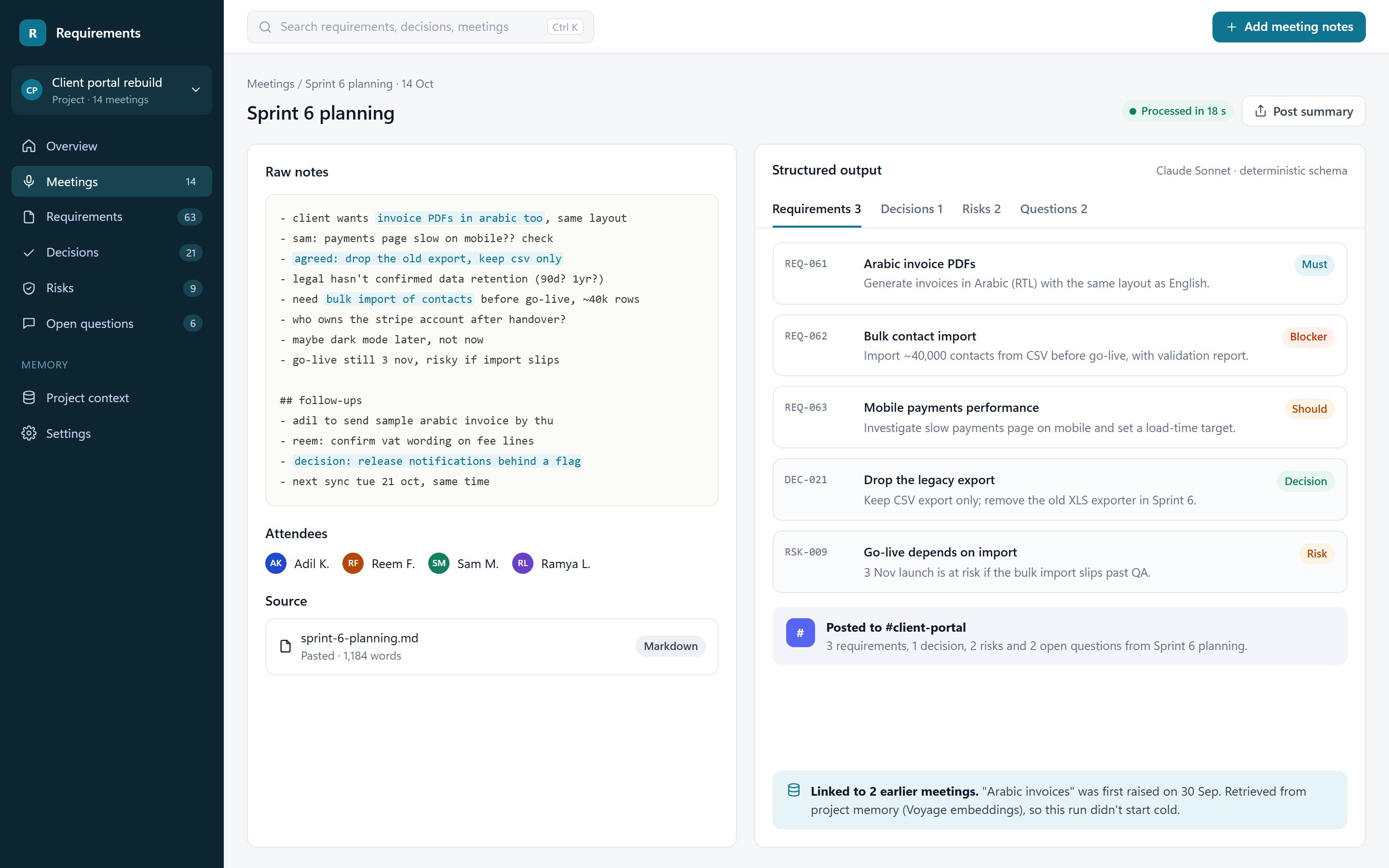Click the CP project avatar
The image size is (1389, 868).
(x=32, y=90)
